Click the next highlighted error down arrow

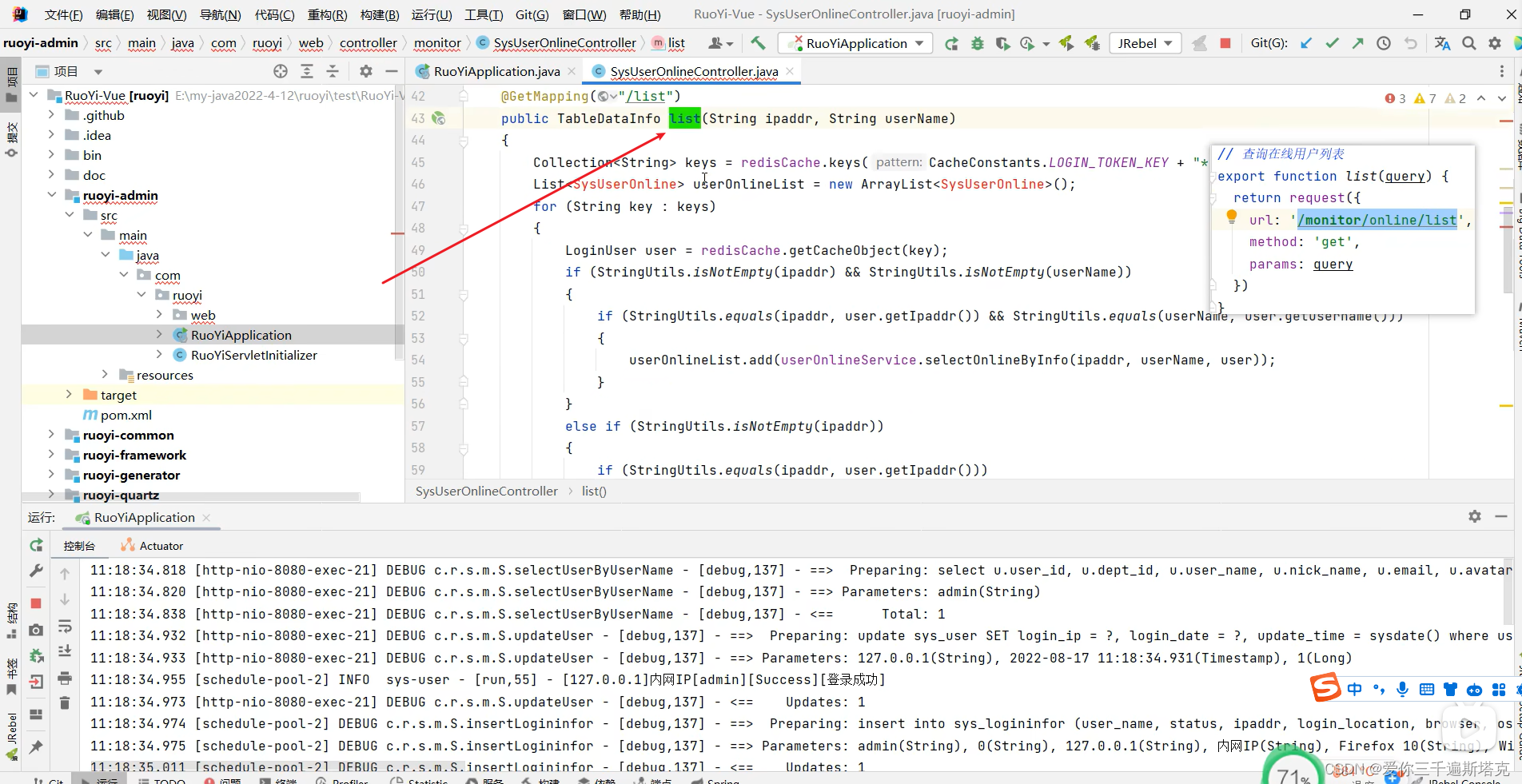(1502, 98)
